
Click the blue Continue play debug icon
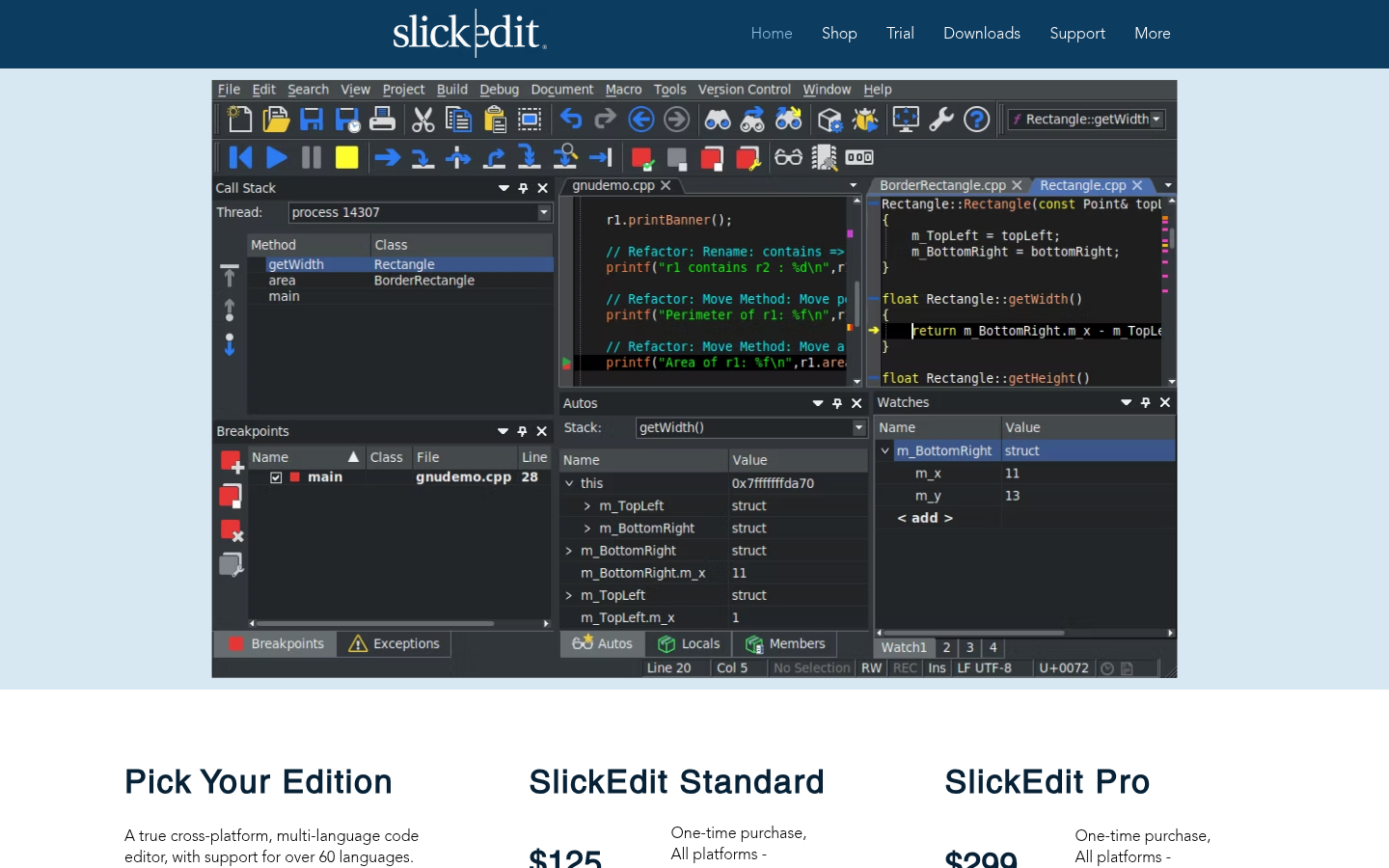pyautogui.click(x=277, y=157)
